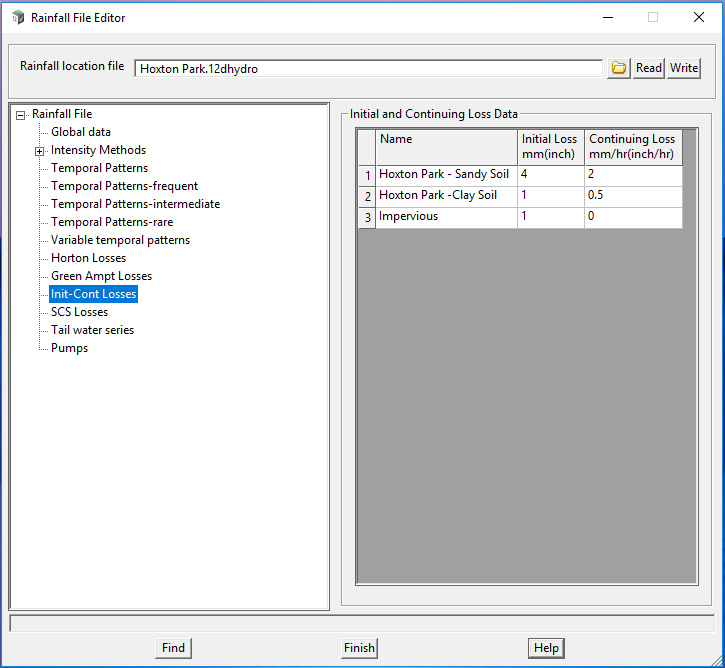Viewport: 725px width, 668px height.
Task: Open Green Ampt Losses section
Action: tap(101, 276)
